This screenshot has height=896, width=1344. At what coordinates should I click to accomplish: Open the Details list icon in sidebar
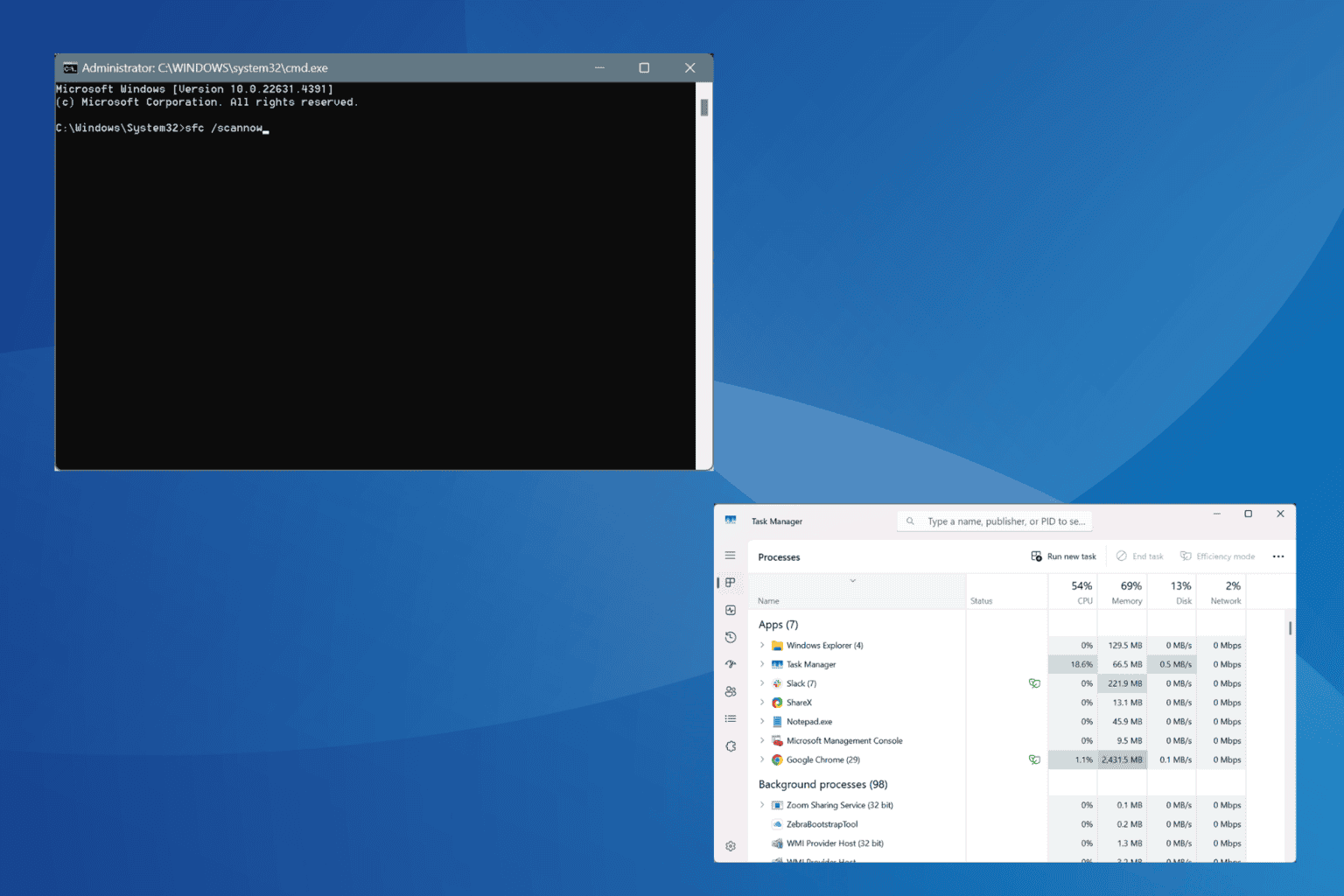(x=730, y=718)
